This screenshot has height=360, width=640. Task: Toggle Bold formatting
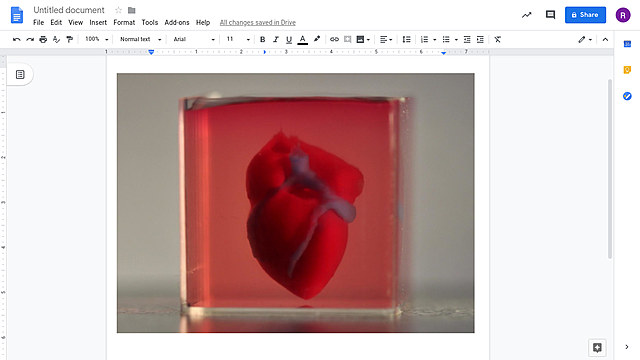click(x=262, y=39)
